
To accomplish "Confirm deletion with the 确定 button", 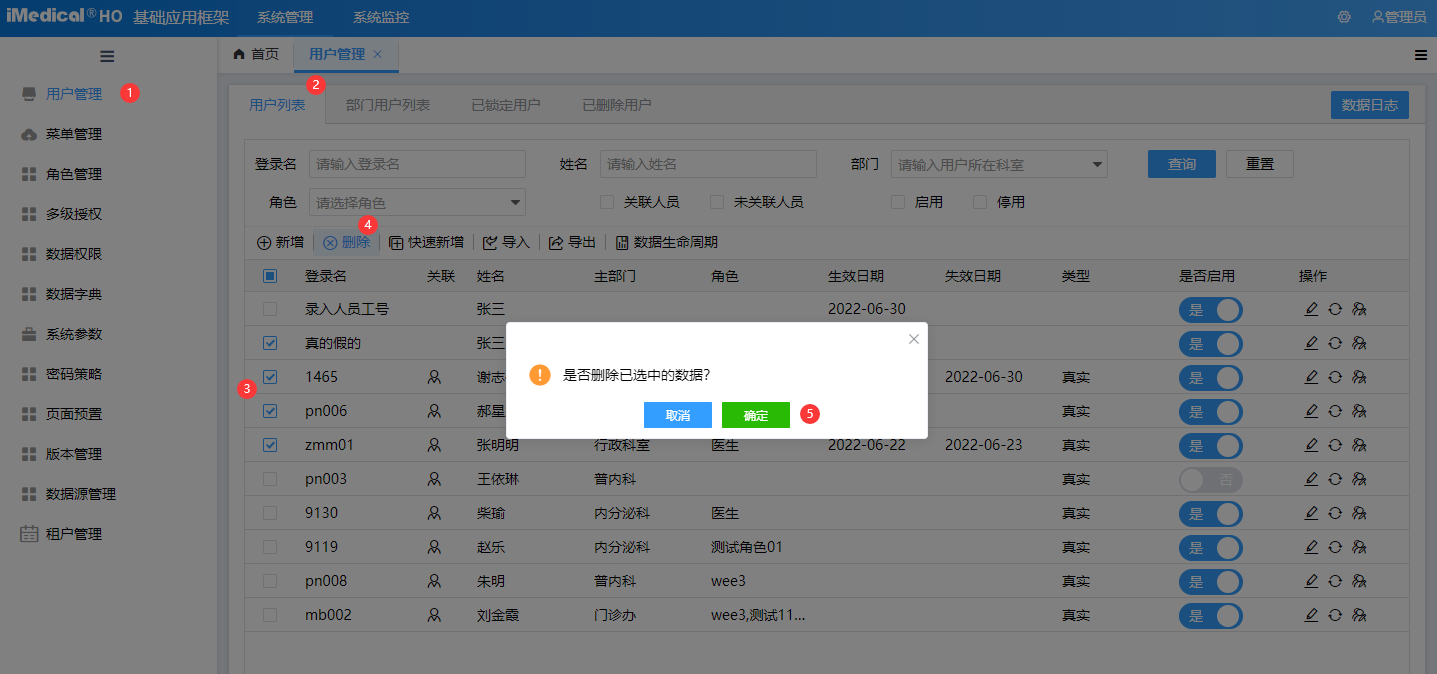I will pos(756,414).
